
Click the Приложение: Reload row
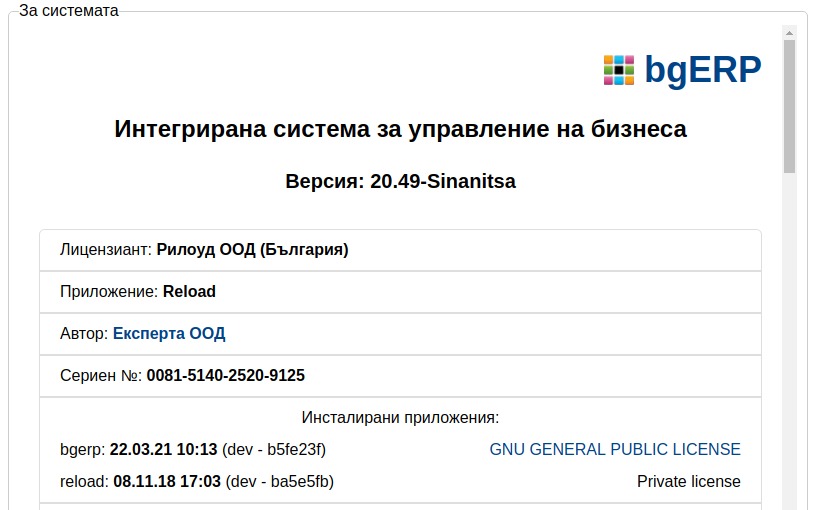click(x=400, y=292)
